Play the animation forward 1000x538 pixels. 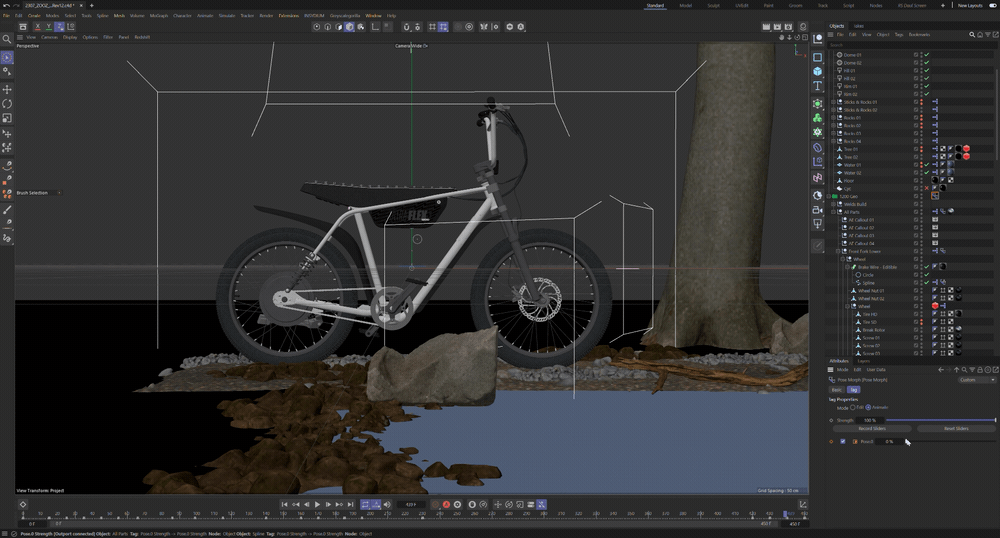point(317,504)
